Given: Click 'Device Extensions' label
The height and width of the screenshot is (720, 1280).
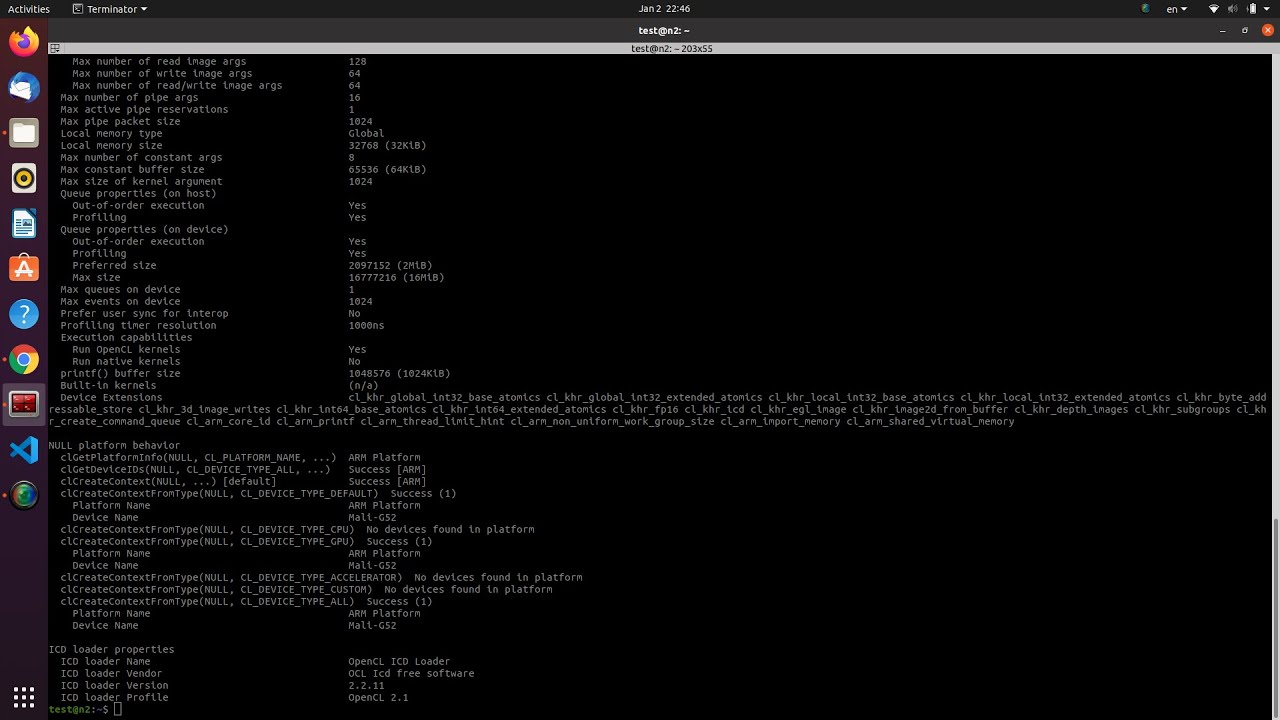Looking at the screenshot, I should click(111, 397).
